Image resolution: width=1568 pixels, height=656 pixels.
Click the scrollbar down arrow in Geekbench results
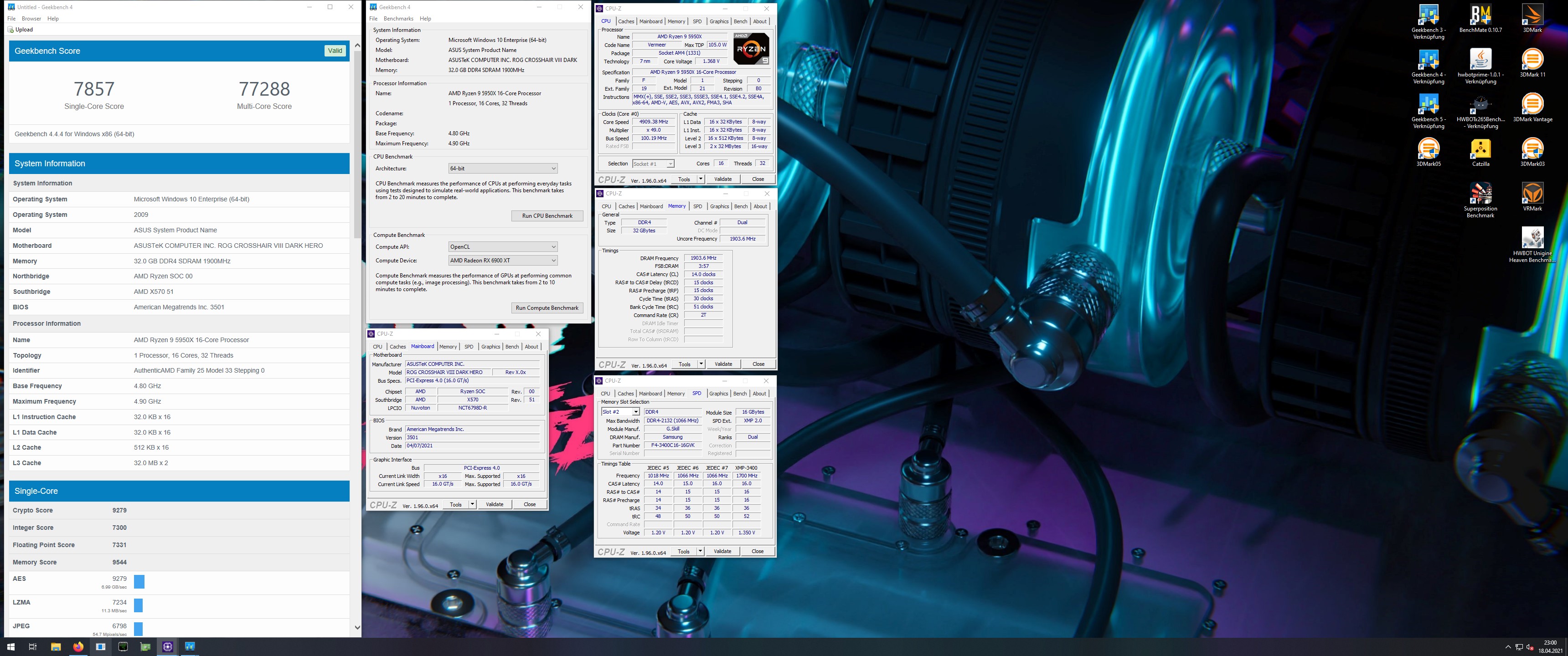(x=357, y=627)
